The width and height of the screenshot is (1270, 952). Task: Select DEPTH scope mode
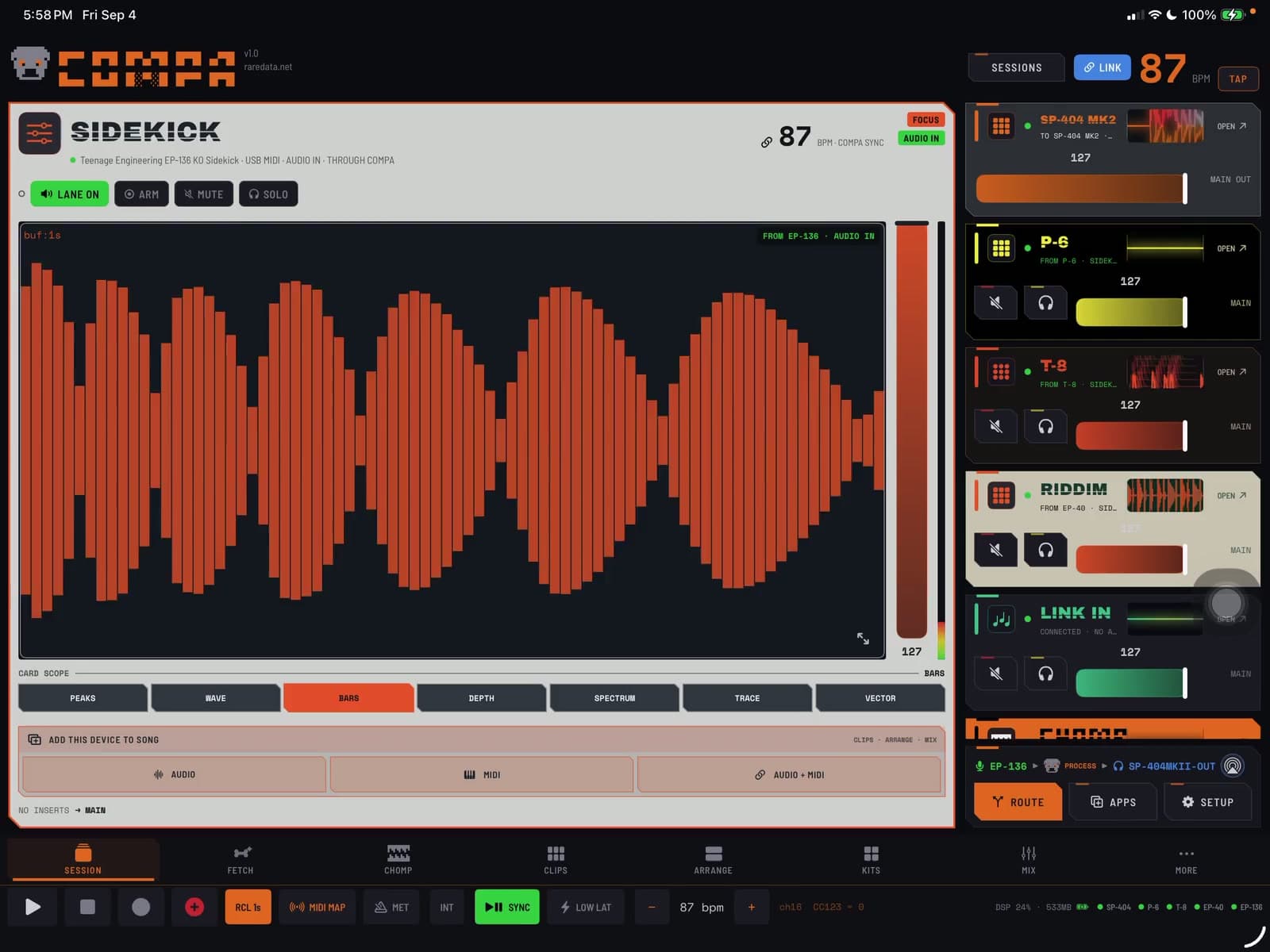click(x=481, y=698)
